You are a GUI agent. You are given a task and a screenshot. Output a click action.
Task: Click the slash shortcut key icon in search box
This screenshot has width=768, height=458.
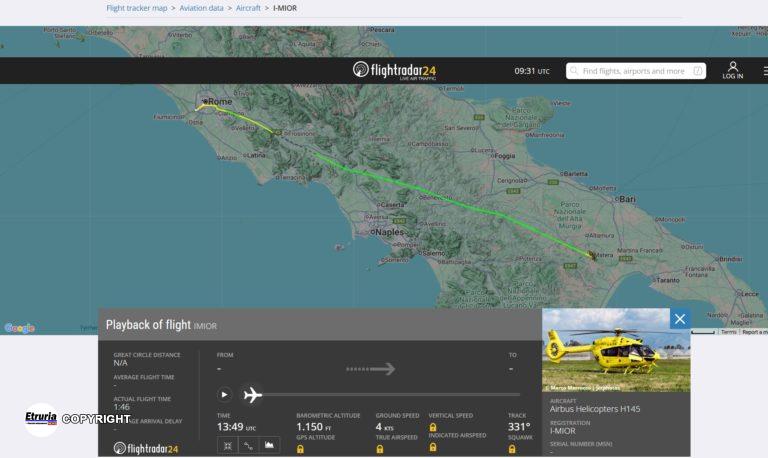pos(697,71)
